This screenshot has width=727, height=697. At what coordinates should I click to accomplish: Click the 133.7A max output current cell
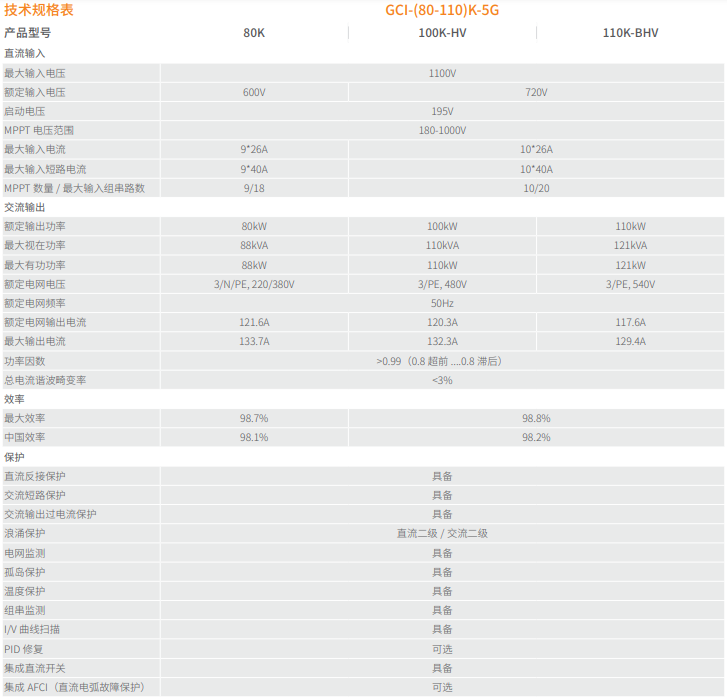click(254, 341)
